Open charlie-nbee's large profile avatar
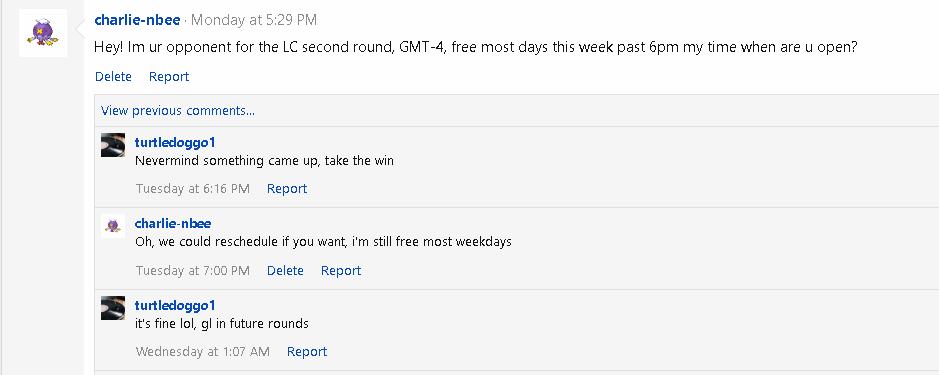This screenshot has height=375, width=939. click(x=43, y=33)
